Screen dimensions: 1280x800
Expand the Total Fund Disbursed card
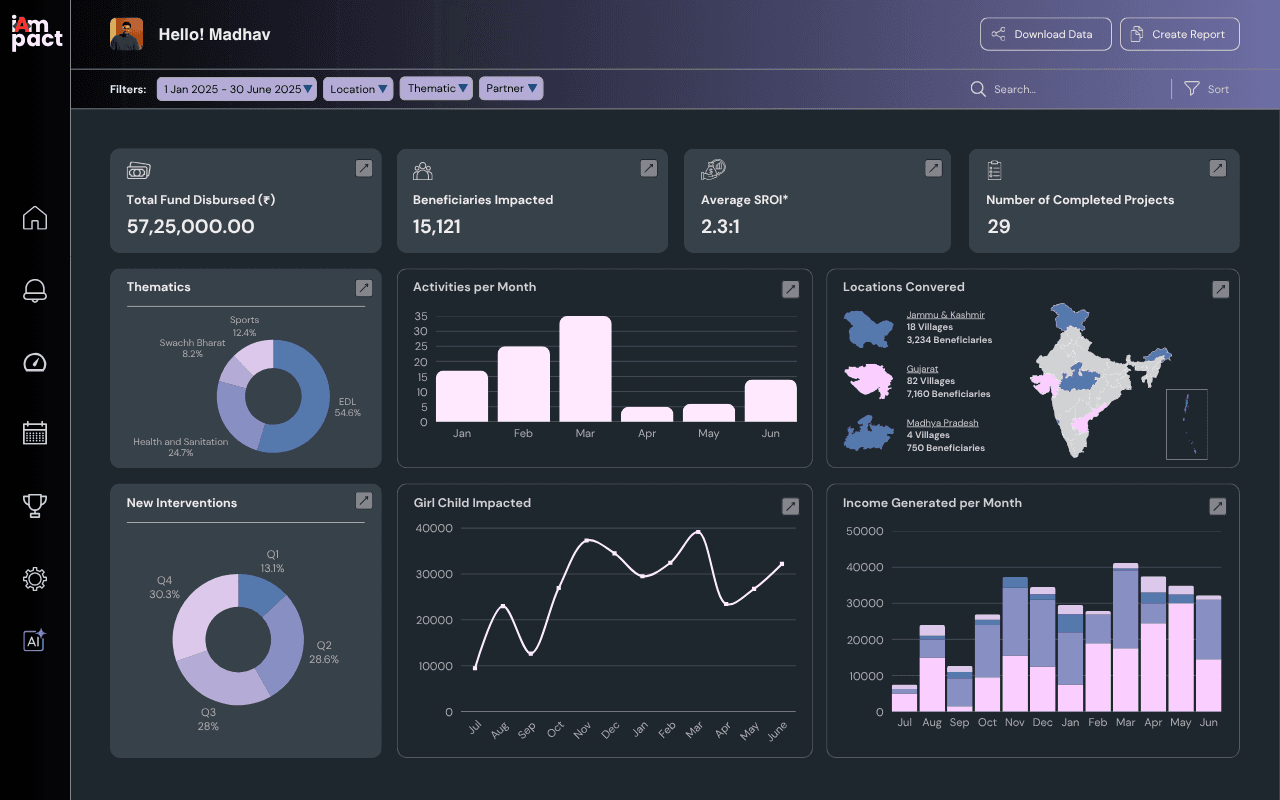pyautogui.click(x=364, y=168)
